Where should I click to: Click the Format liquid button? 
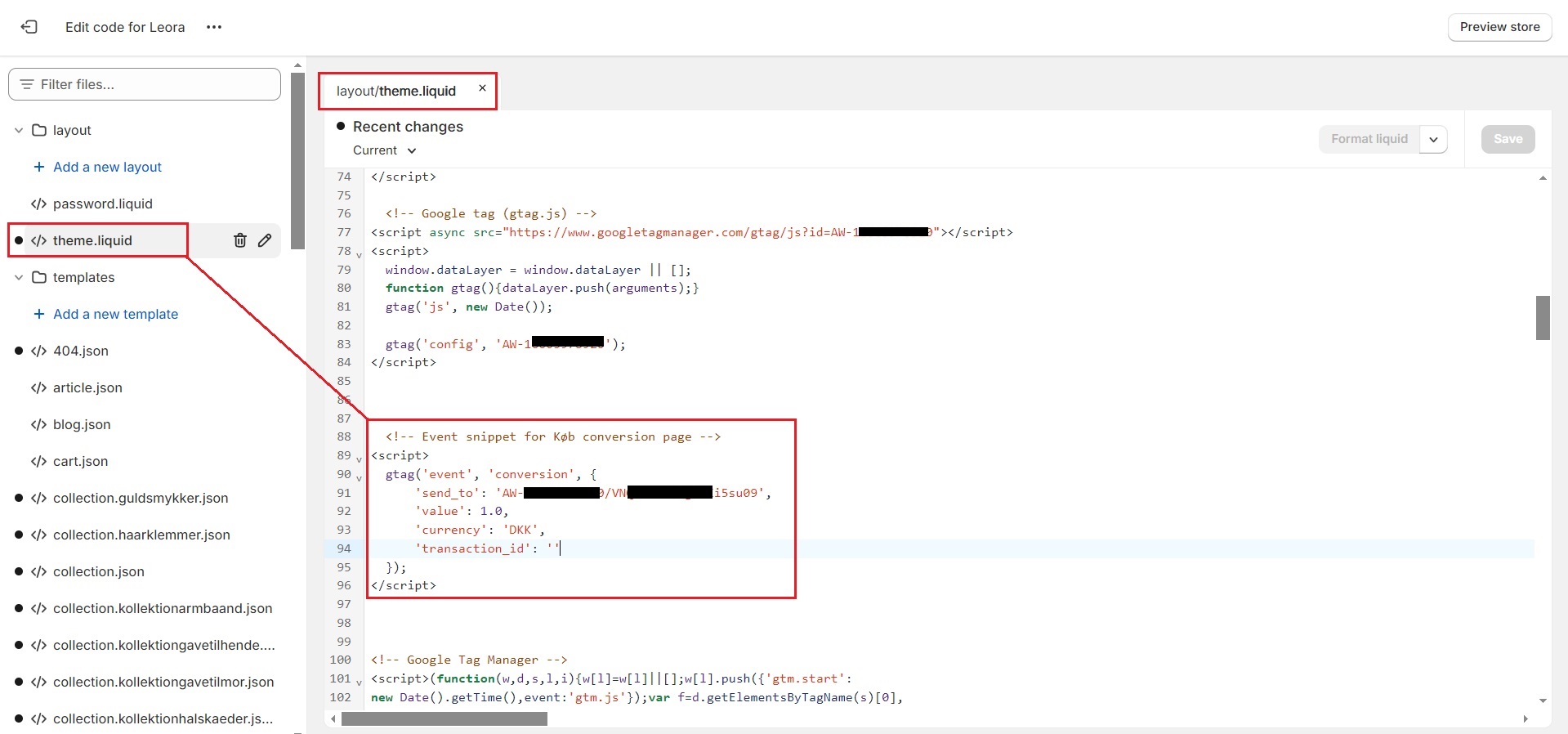(1369, 139)
